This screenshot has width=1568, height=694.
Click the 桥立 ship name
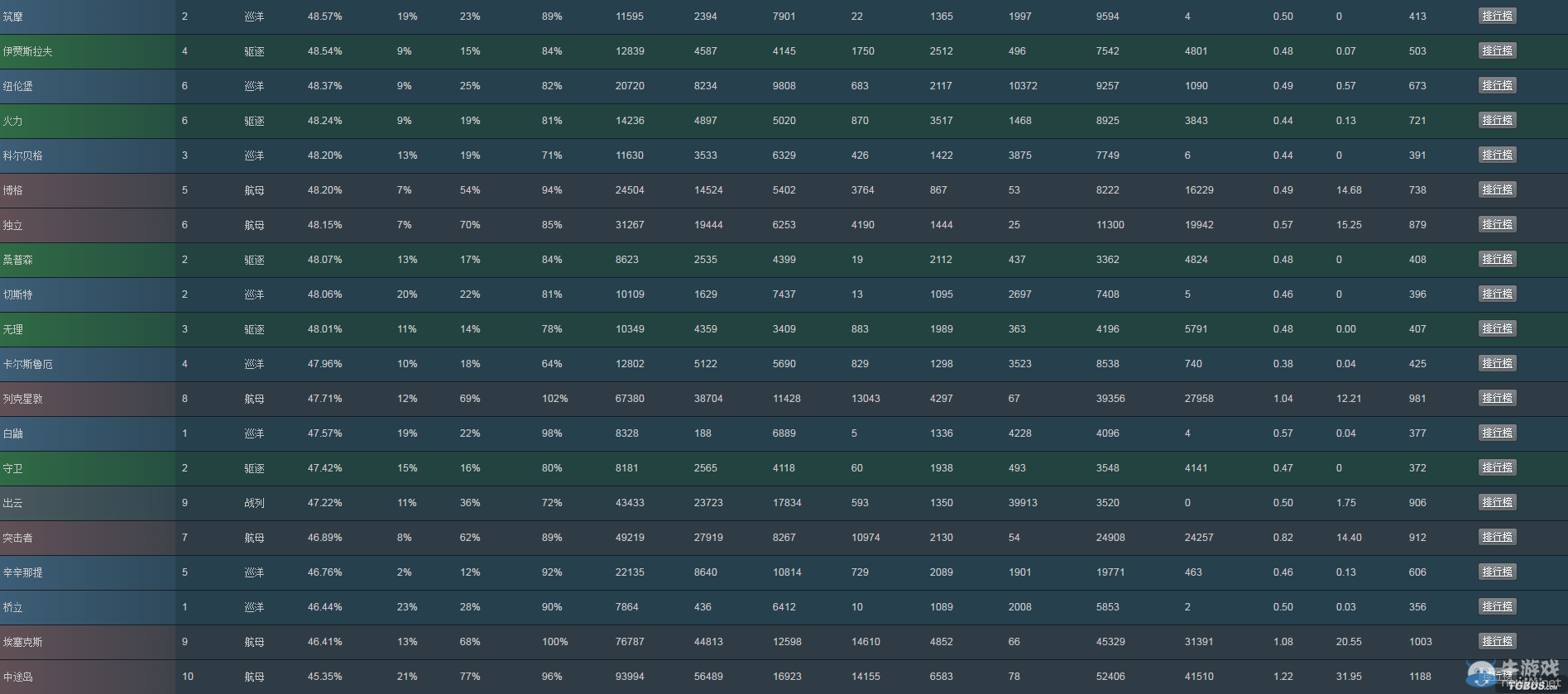[13, 607]
